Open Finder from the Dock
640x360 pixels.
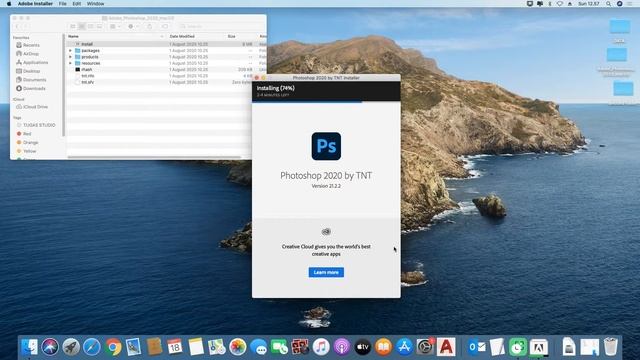(x=29, y=347)
